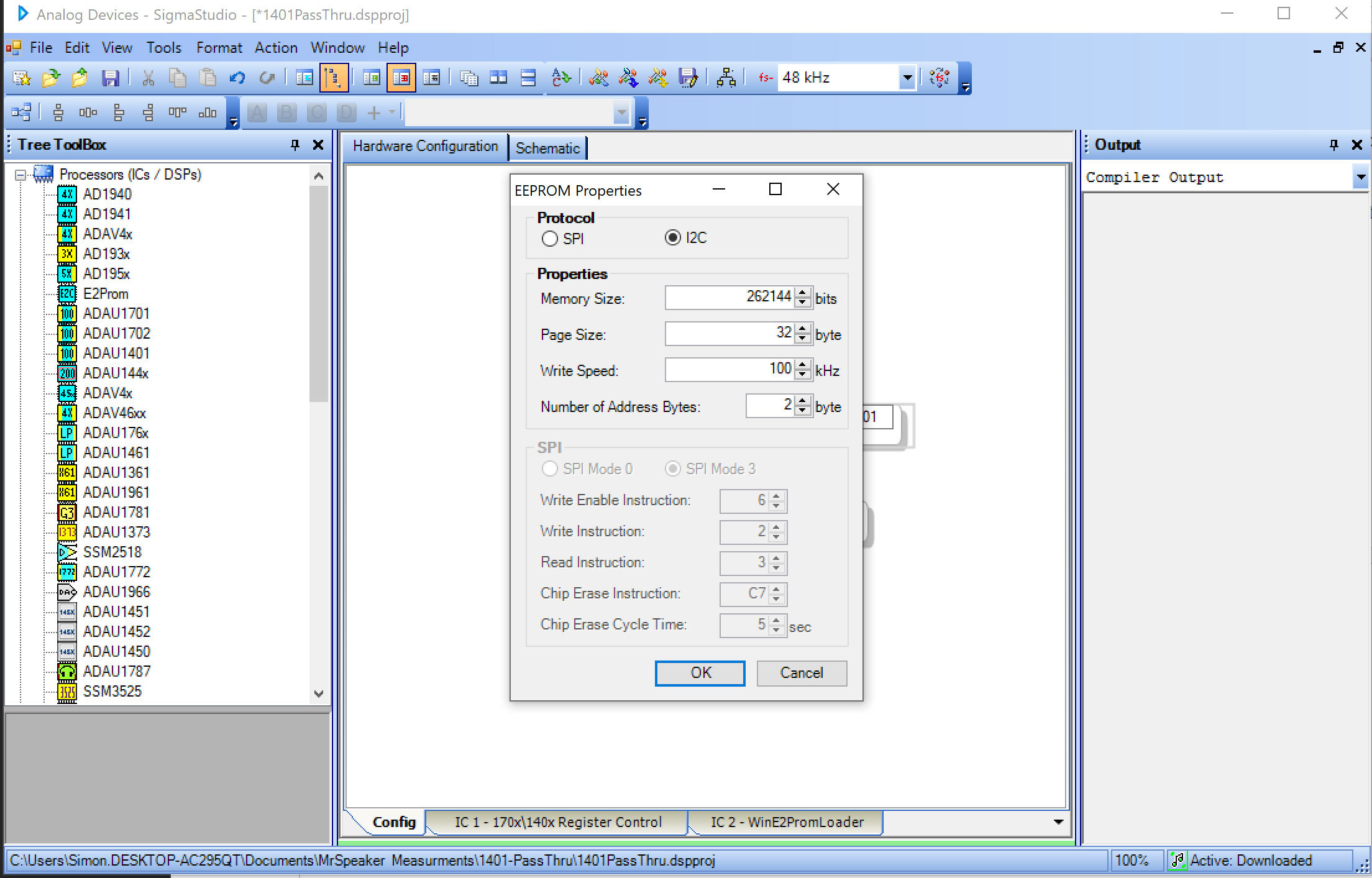Open the Tools menu
Screen dimensions: 1372x878
164,48
